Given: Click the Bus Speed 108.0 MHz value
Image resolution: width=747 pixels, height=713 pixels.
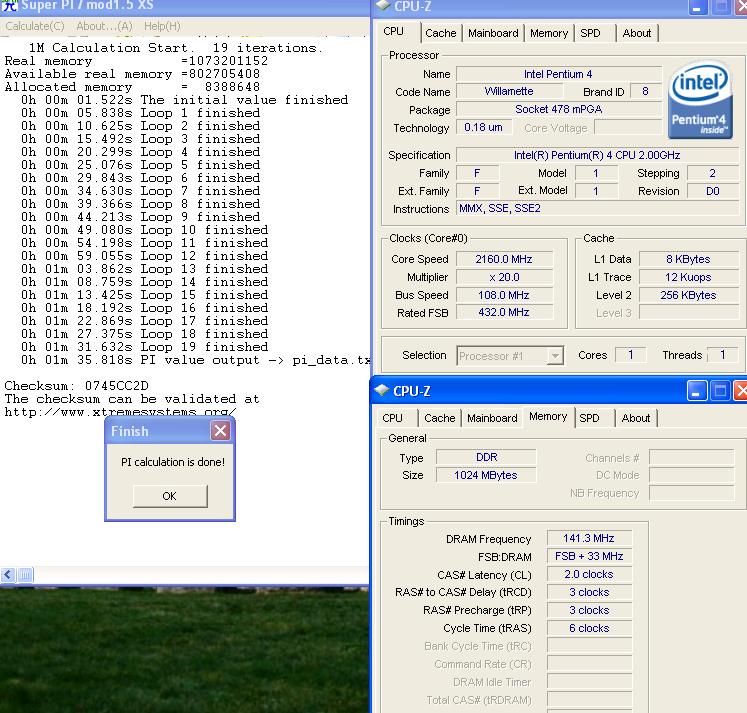Looking at the screenshot, I should (504, 295).
